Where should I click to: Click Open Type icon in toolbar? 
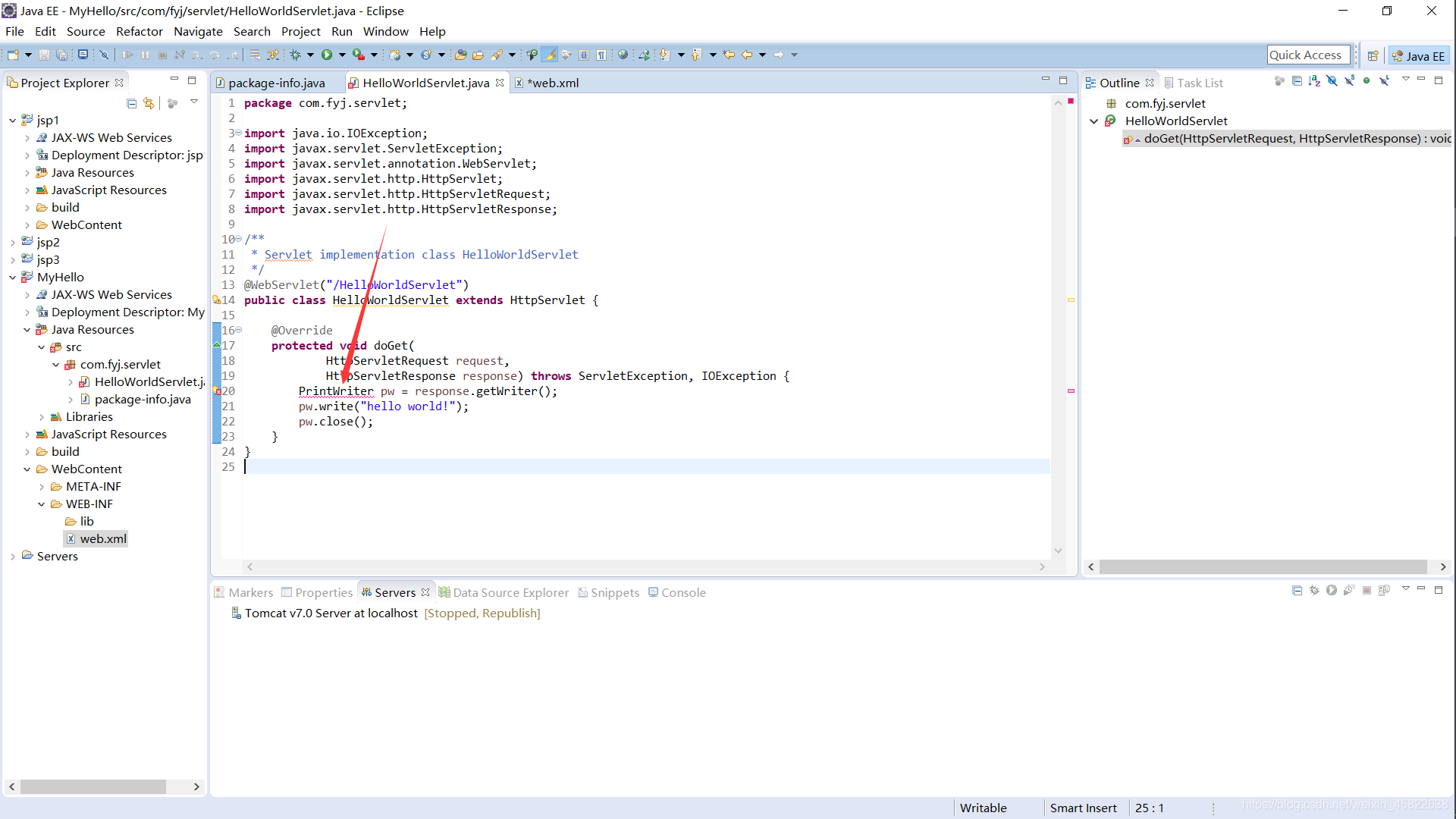click(x=460, y=55)
